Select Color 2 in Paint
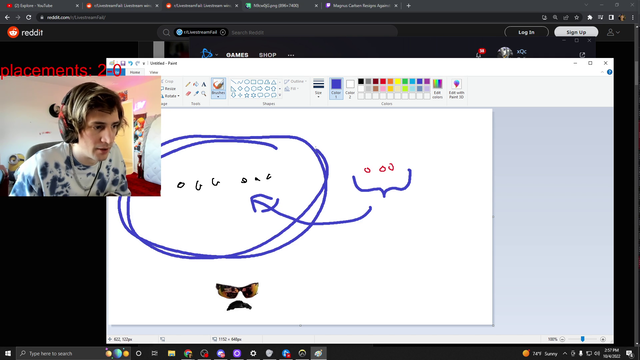Viewport: 640px width, 360px height. [350, 89]
